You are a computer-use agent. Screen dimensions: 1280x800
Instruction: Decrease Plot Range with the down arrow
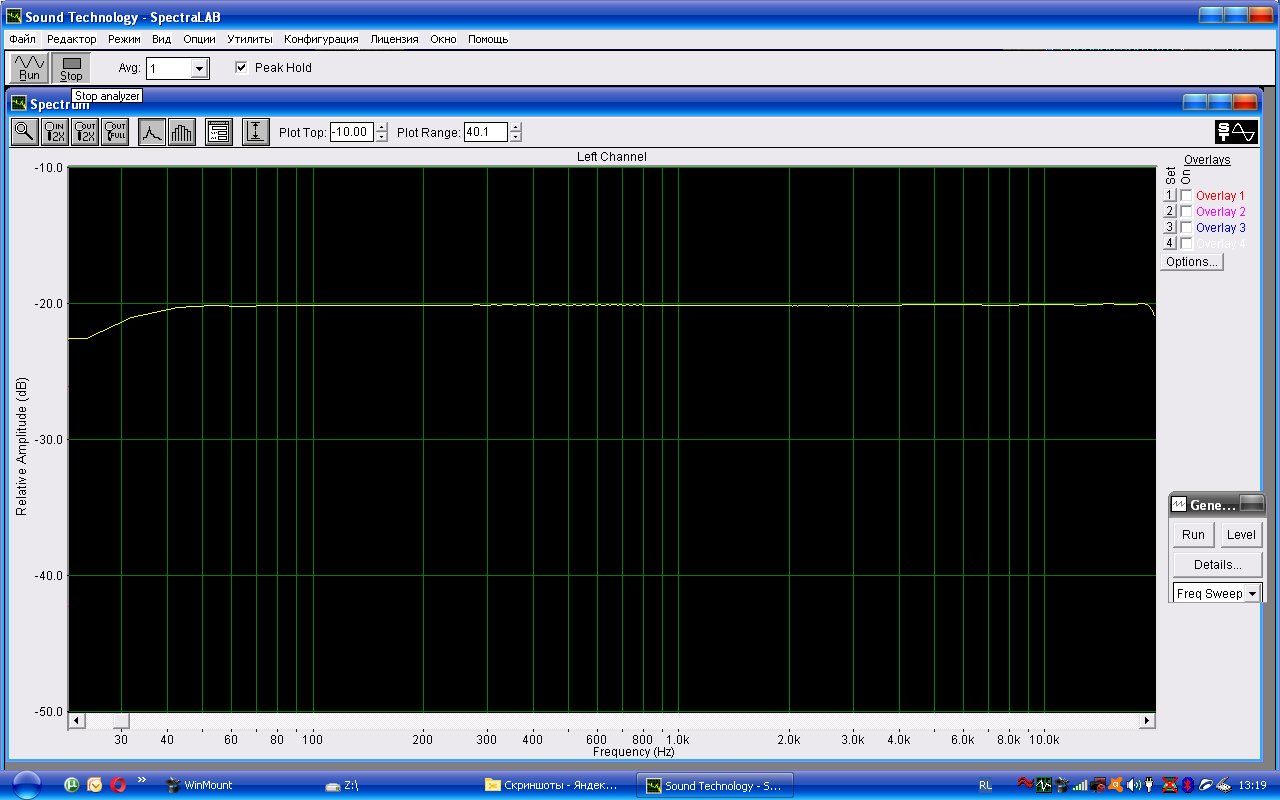515,137
